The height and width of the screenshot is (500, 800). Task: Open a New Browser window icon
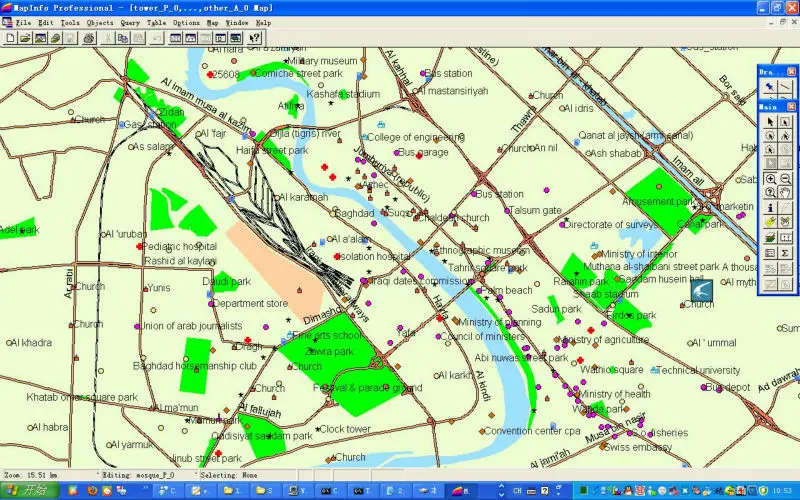[175, 38]
